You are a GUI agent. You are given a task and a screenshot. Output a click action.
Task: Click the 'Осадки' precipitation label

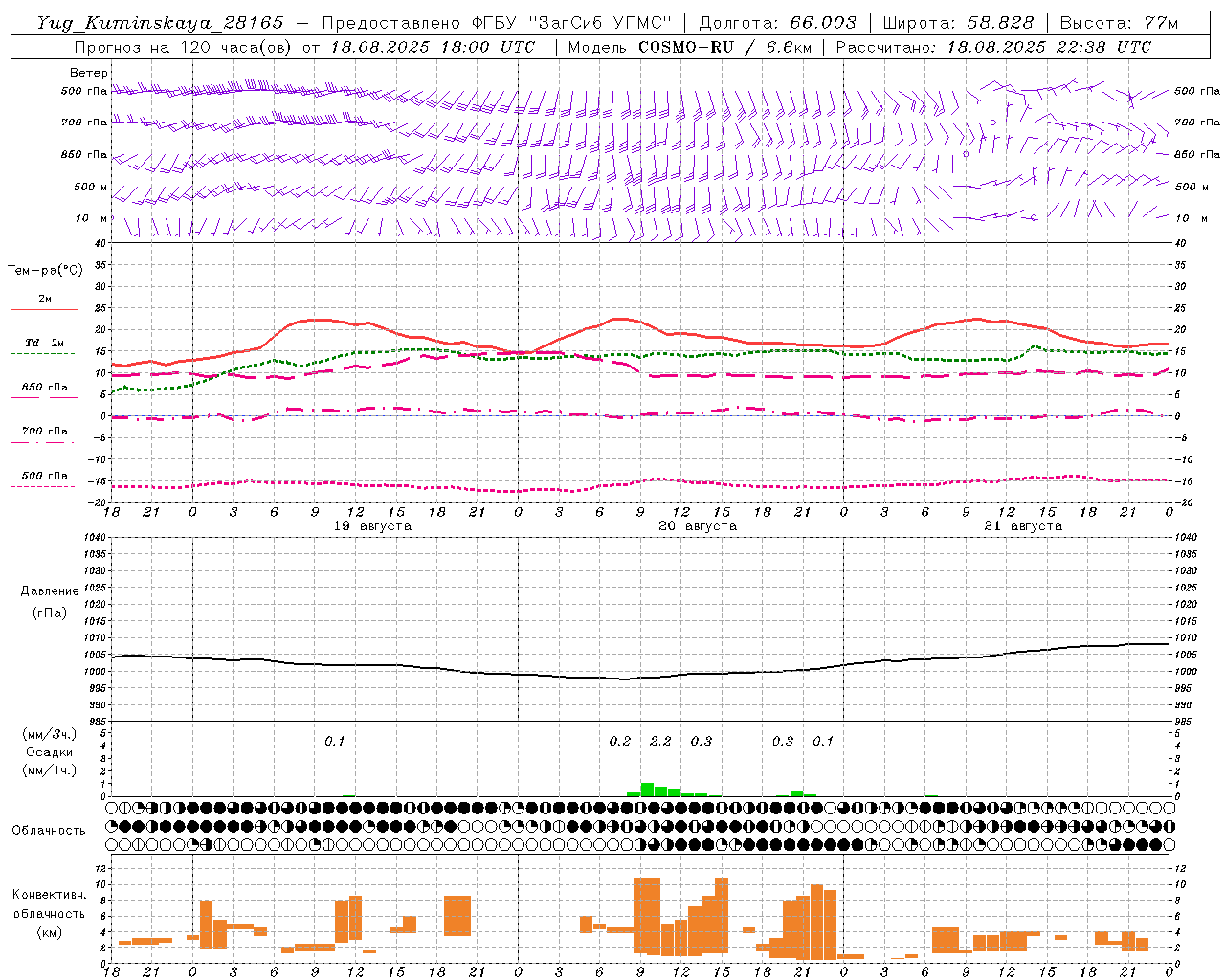tap(50, 752)
